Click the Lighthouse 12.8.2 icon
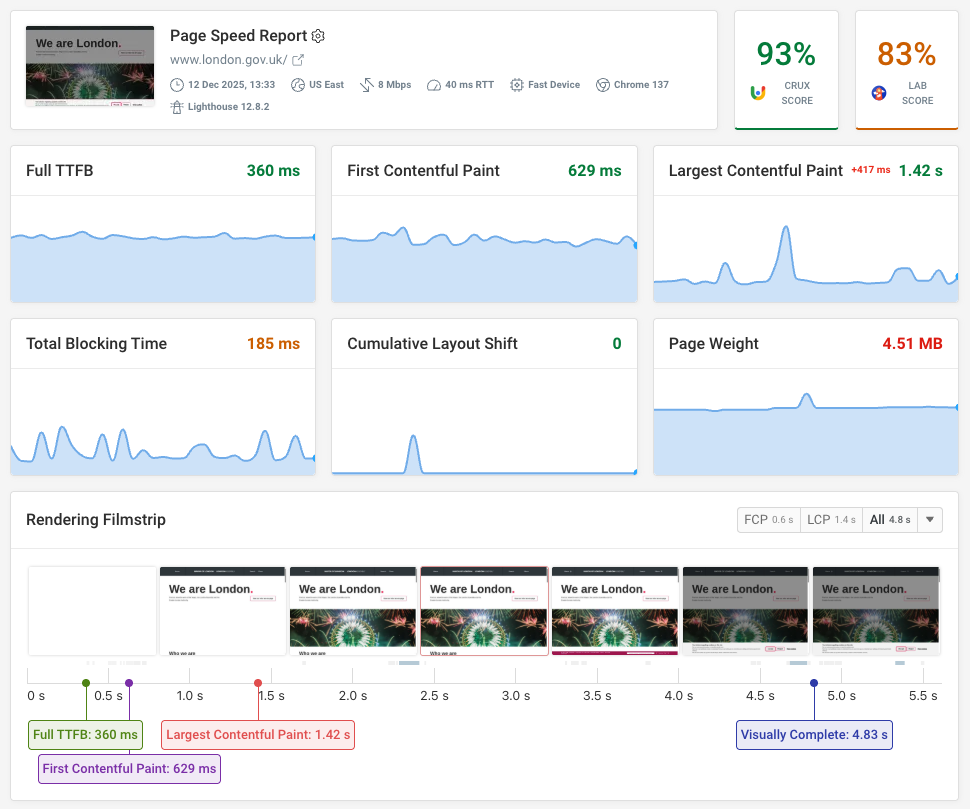This screenshot has height=809, width=970. pyautogui.click(x=177, y=106)
